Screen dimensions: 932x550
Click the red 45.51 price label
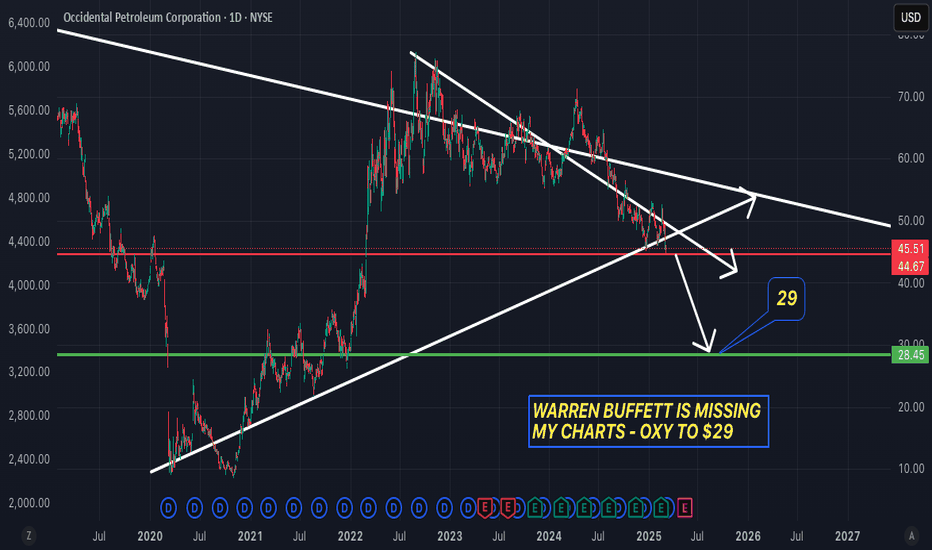point(911,249)
